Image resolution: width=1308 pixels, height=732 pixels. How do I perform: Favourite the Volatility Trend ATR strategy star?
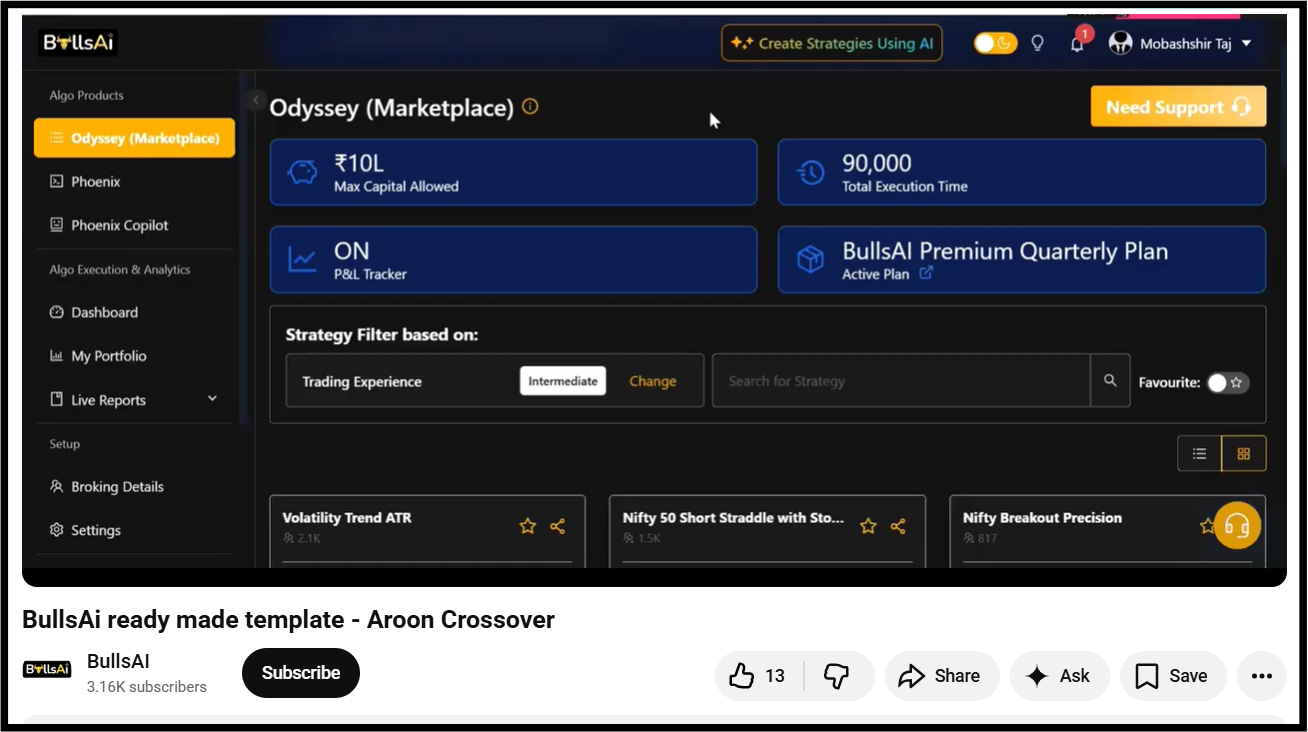point(528,526)
